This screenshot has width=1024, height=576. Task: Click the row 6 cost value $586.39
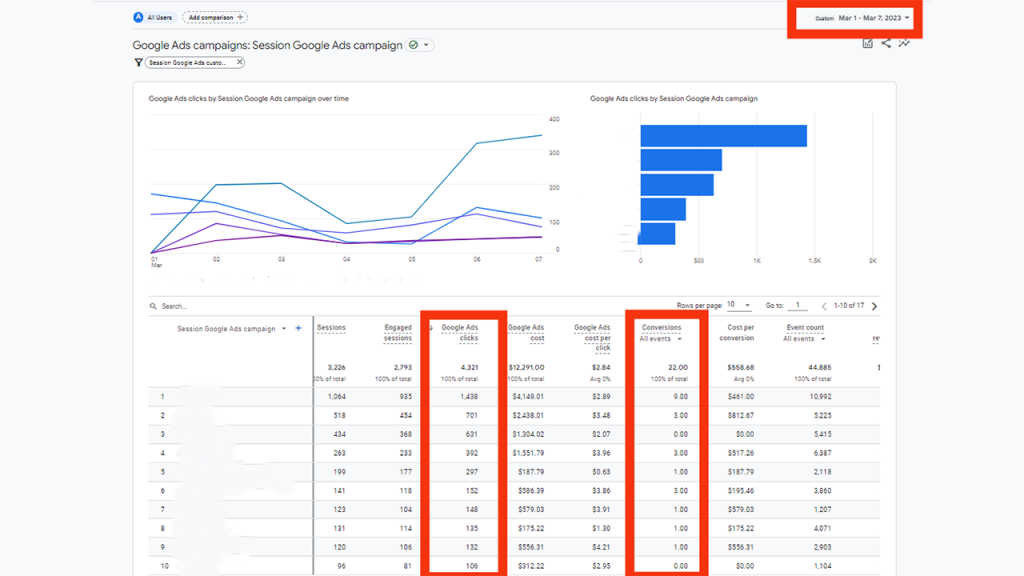point(530,490)
